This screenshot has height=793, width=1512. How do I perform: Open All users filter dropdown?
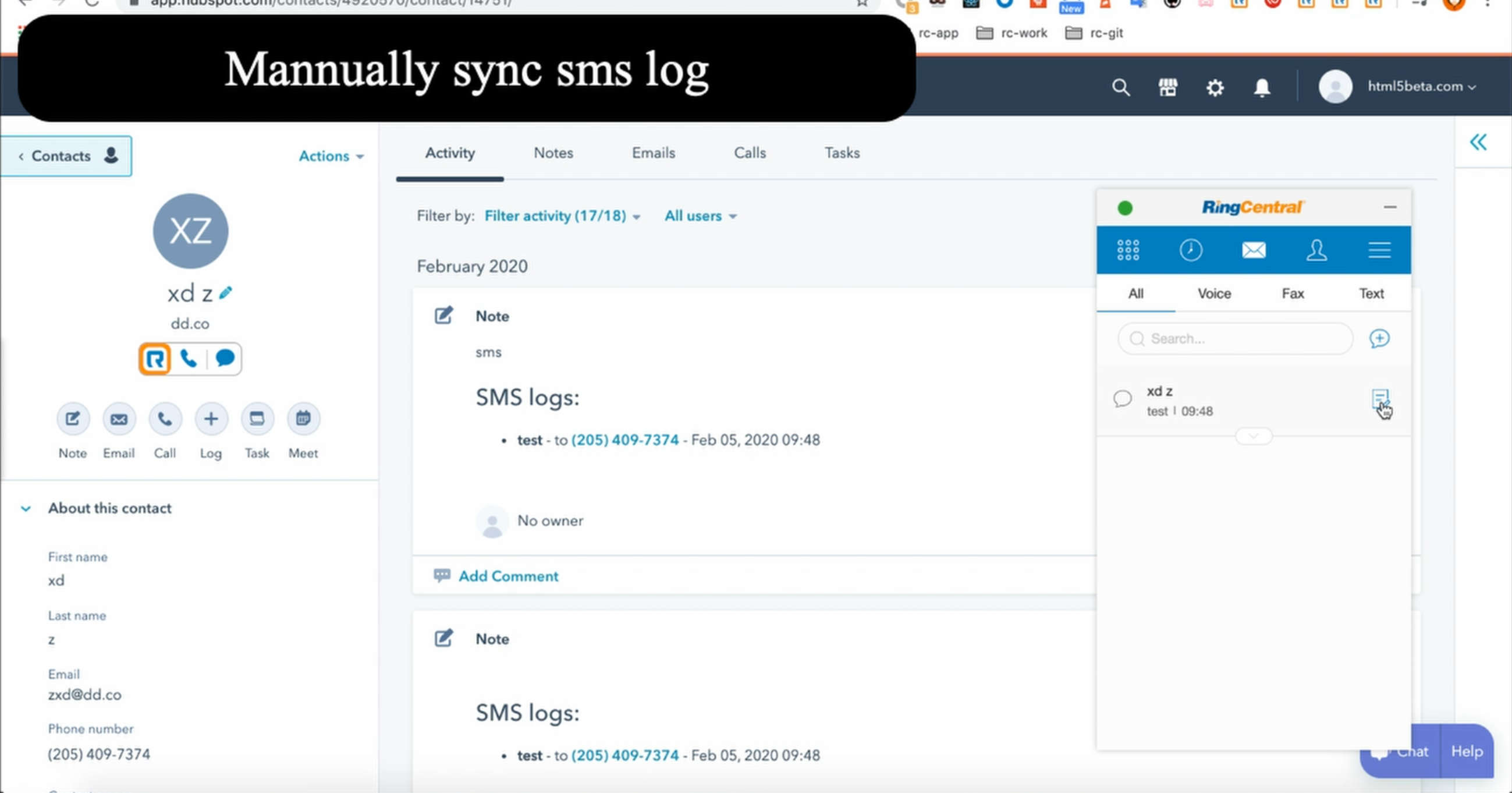click(x=700, y=216)
